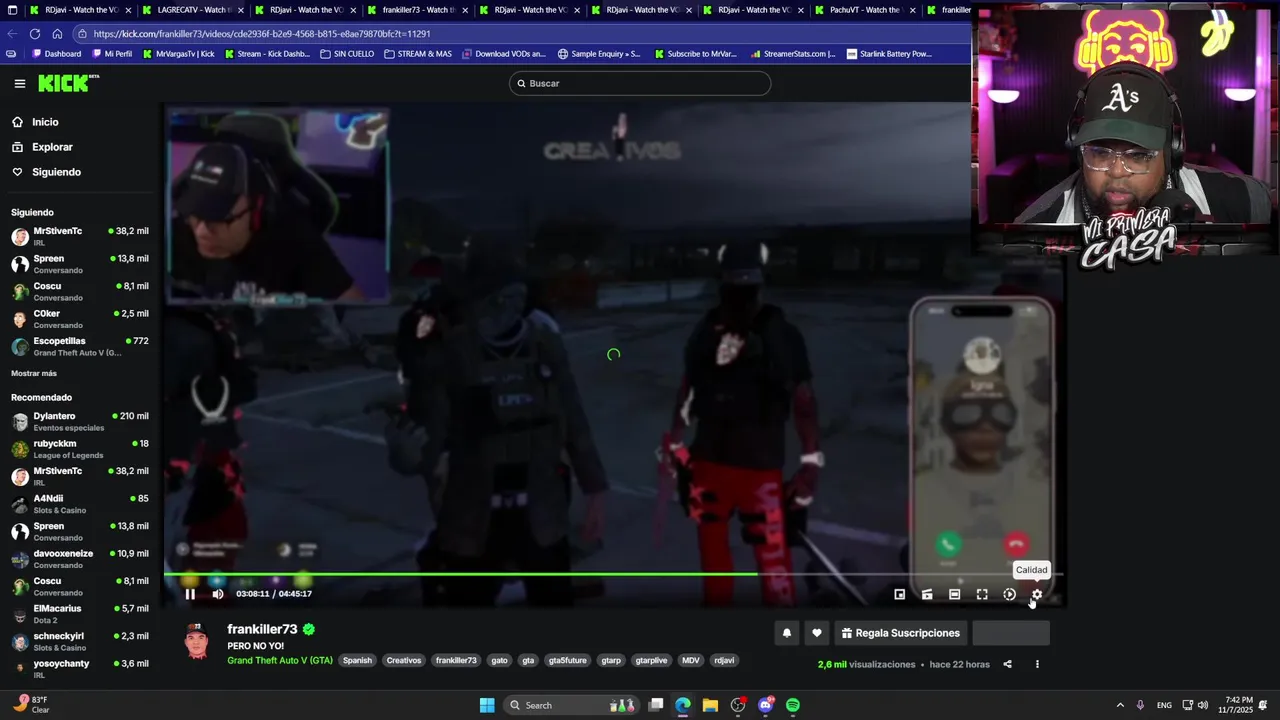Open the Calidad quality settings gear
This screenshot has width=1280, height=720.
click(1037, 594)
